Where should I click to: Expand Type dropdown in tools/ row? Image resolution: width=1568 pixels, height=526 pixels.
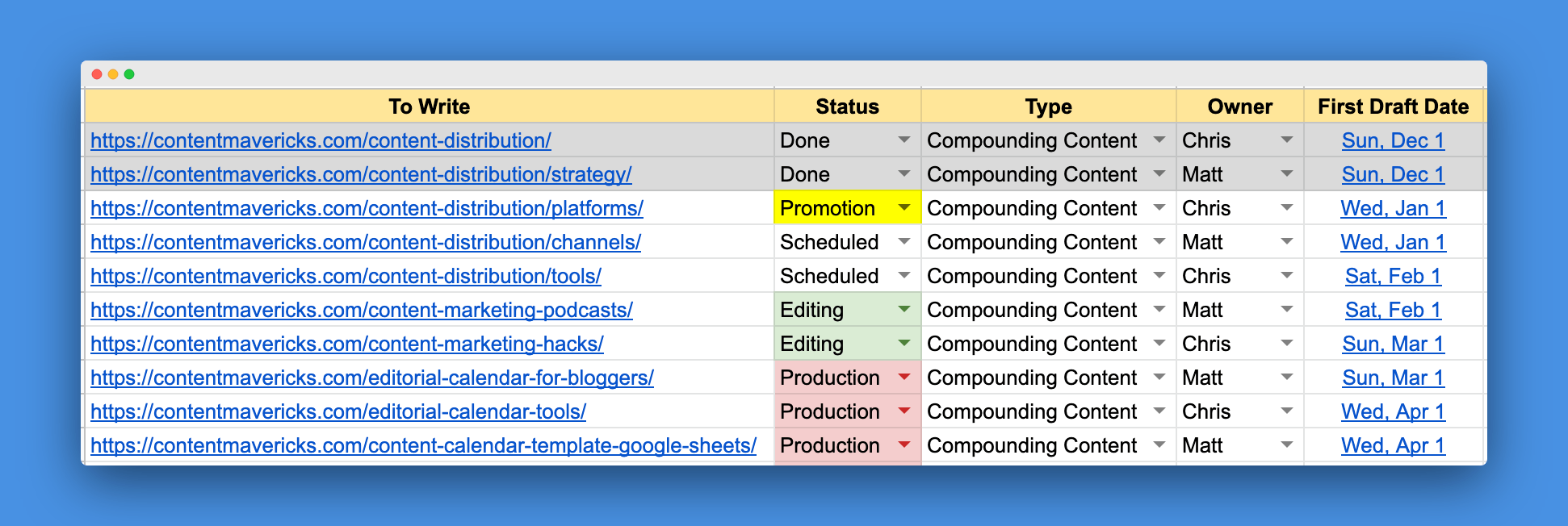pos(1159,276)
